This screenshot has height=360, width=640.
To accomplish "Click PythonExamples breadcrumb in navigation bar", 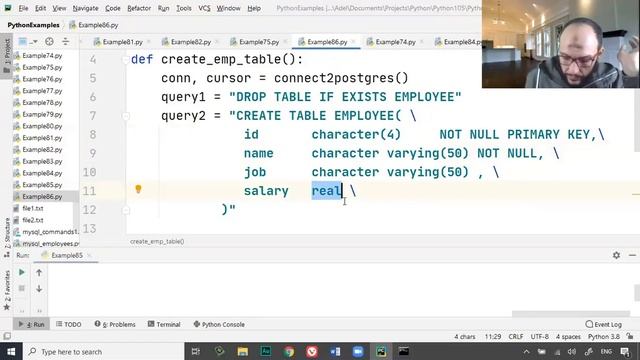I will point(33,25).
